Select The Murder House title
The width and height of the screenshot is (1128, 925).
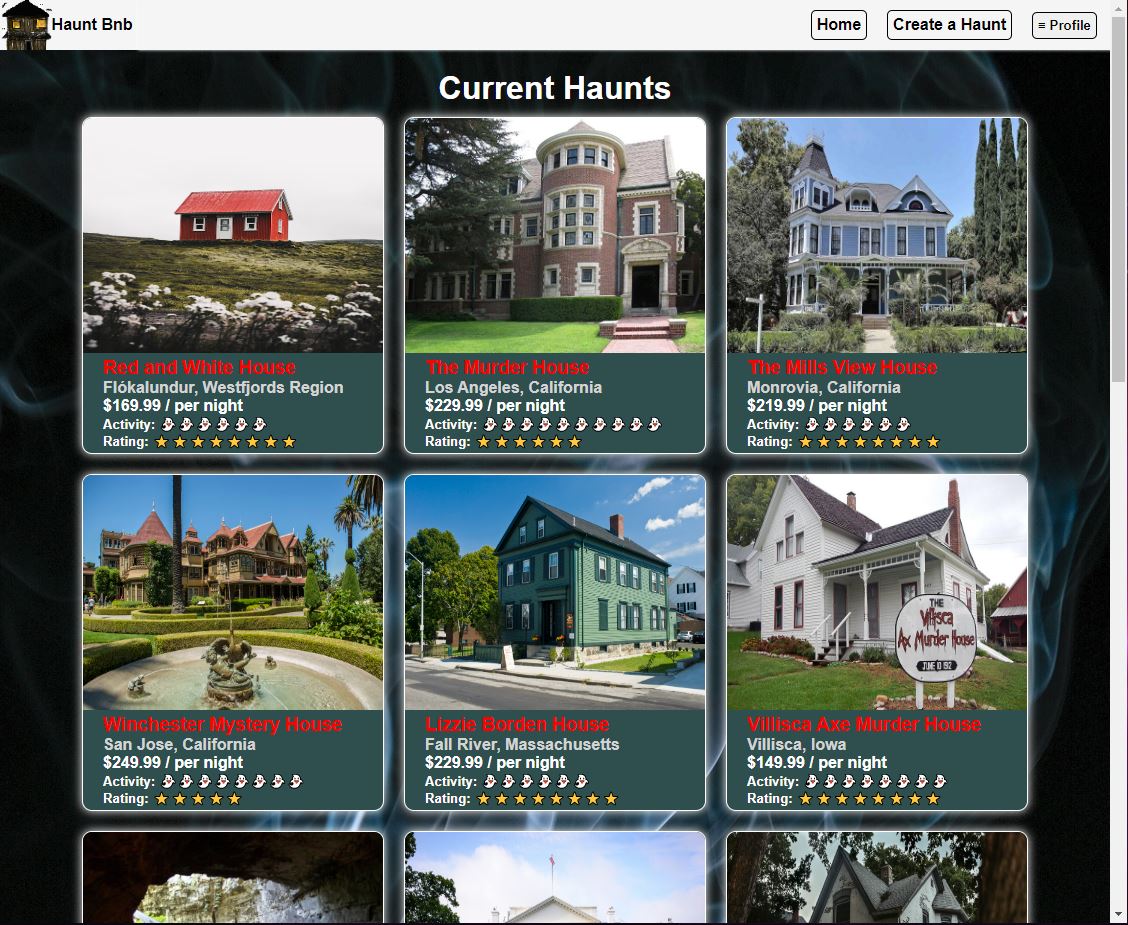(507, 368)
